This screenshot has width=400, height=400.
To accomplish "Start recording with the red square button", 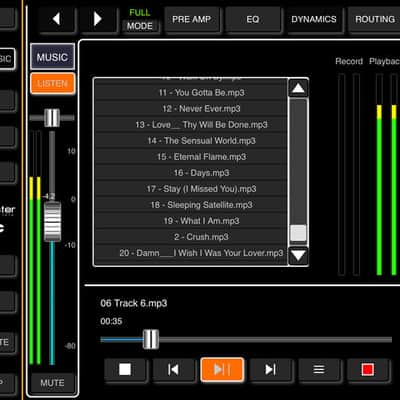I will [368, 369].
